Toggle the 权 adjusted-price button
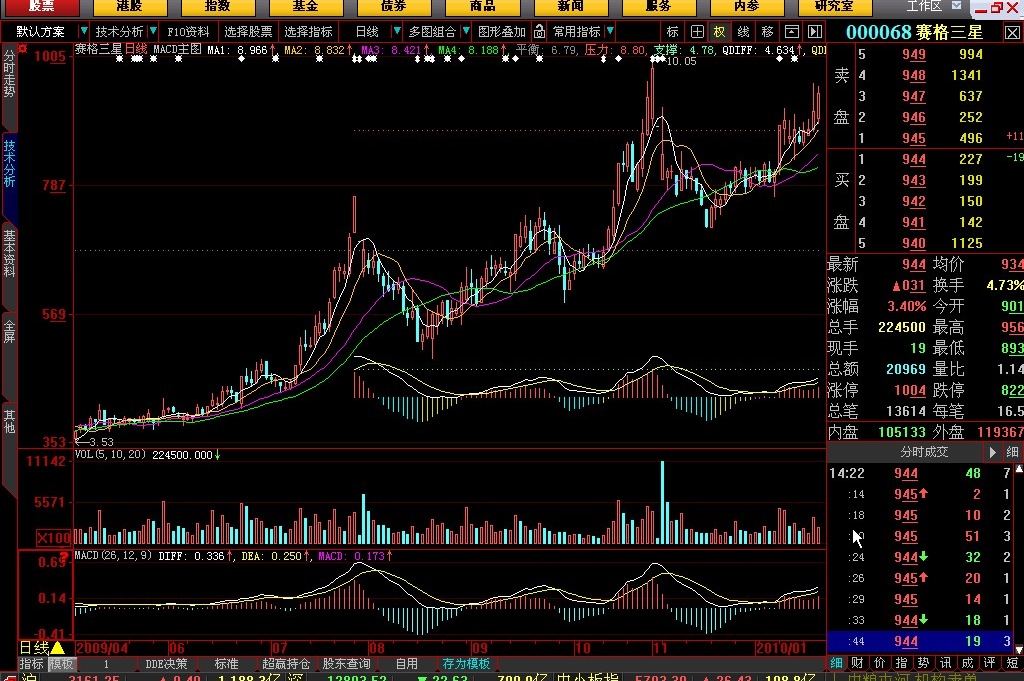The height and width of the screenshot is (681, 1024). tap(719, 31)
